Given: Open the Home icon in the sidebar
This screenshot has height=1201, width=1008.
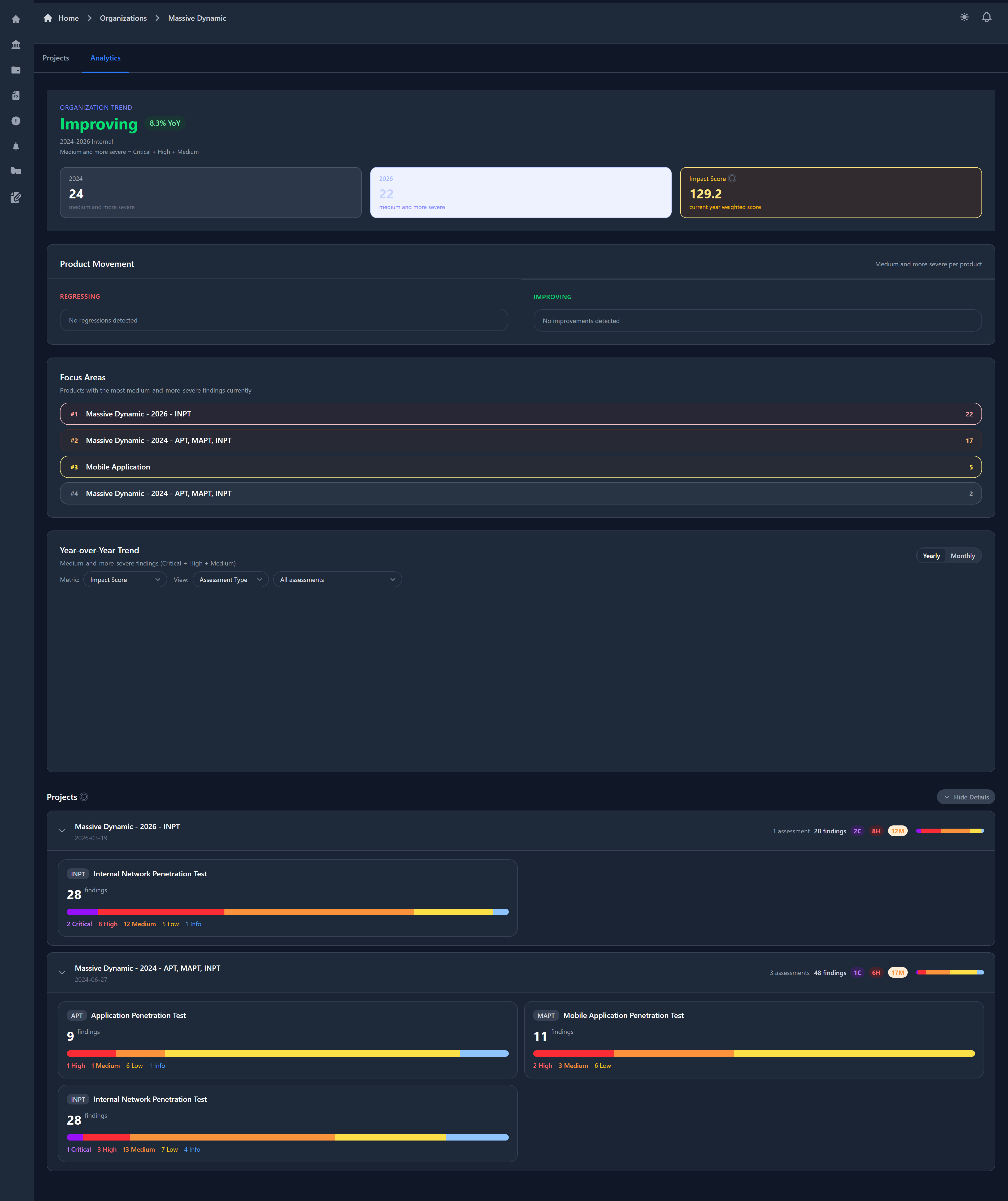Looking at the screenshot, I should (x=15, y=19).
